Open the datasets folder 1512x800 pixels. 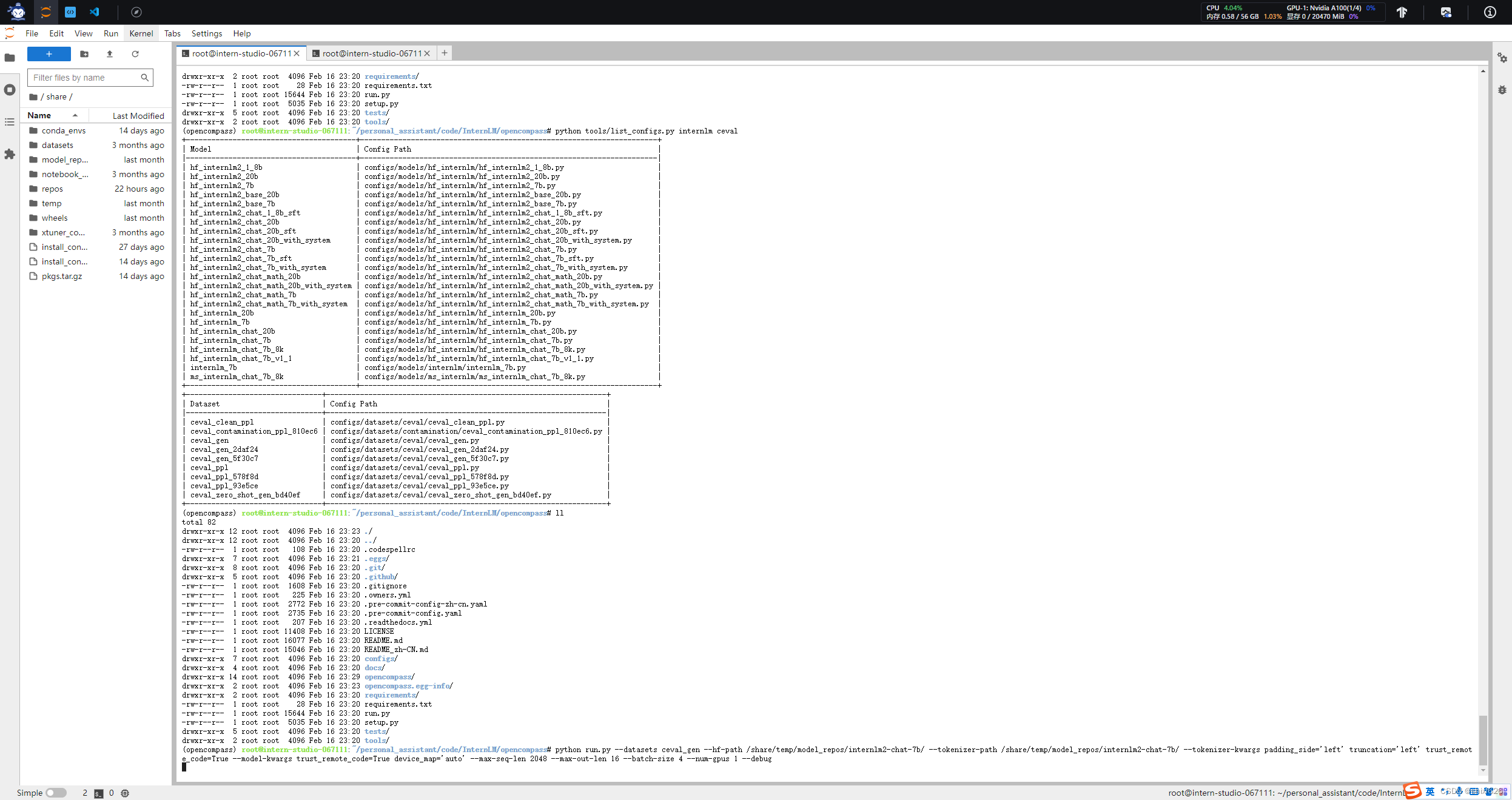tap(58, 145)
